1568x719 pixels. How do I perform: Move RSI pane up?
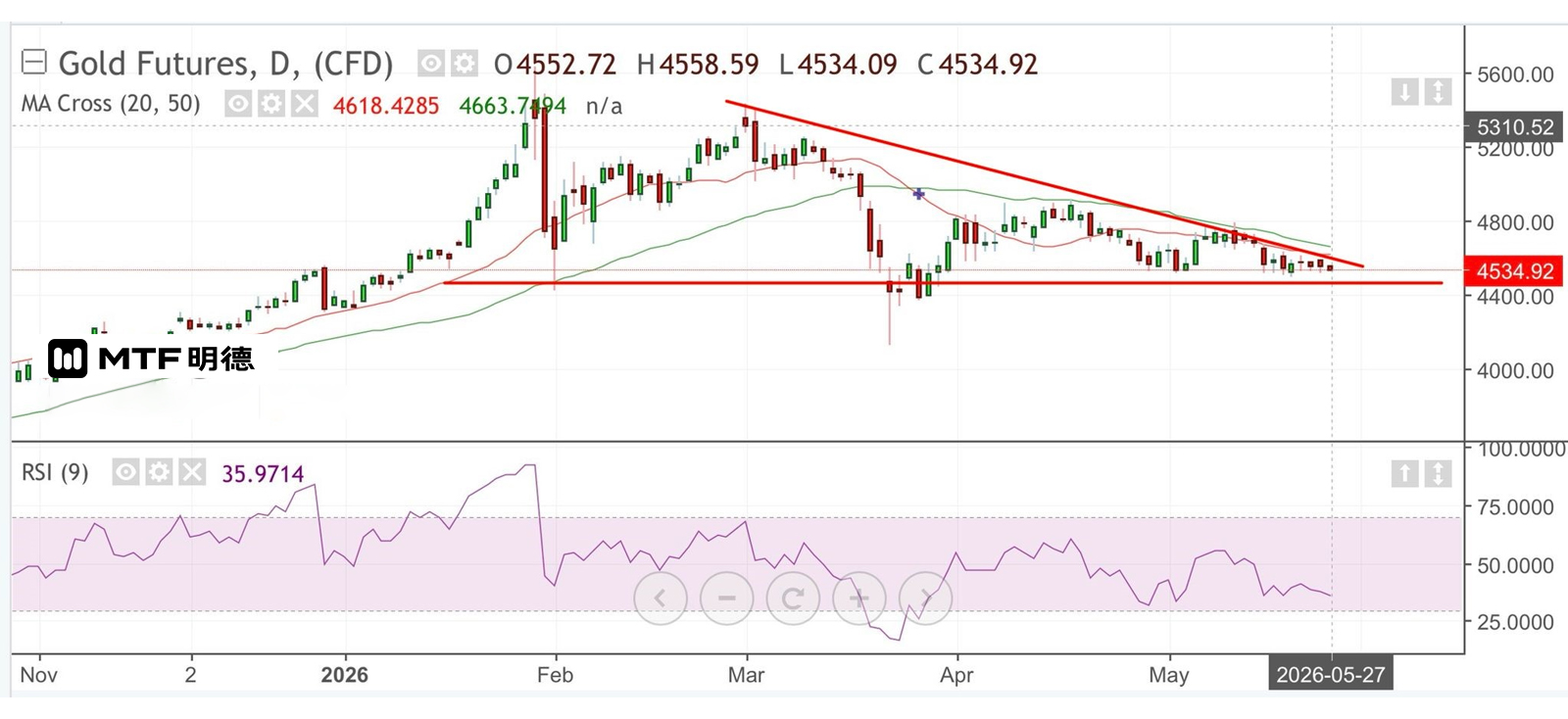coord(1404,474)
